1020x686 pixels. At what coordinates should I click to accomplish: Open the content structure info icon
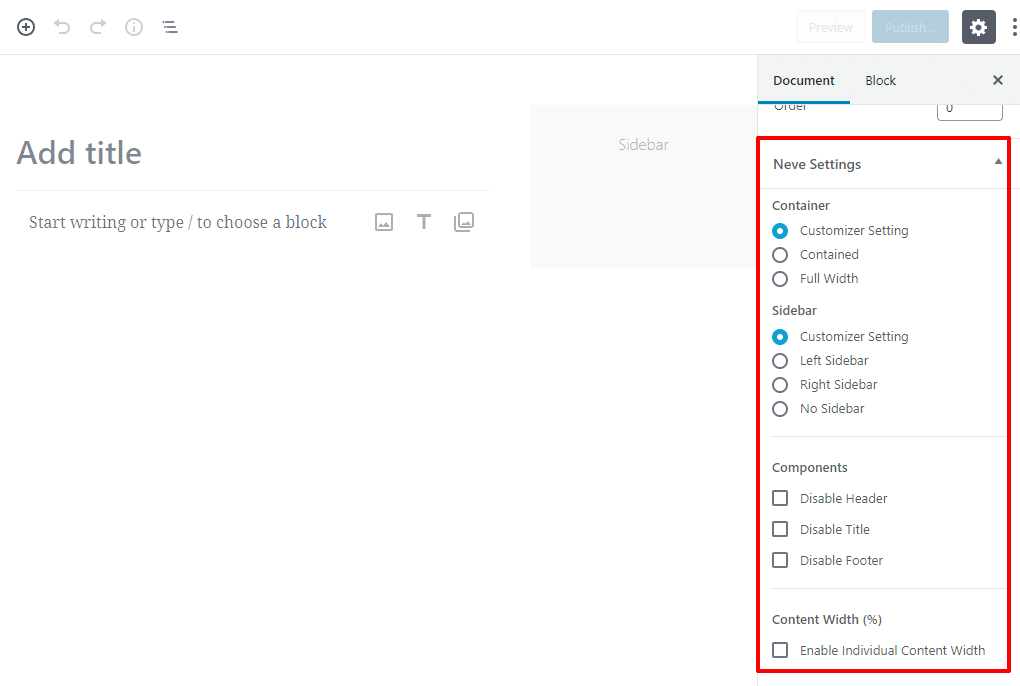134,27
